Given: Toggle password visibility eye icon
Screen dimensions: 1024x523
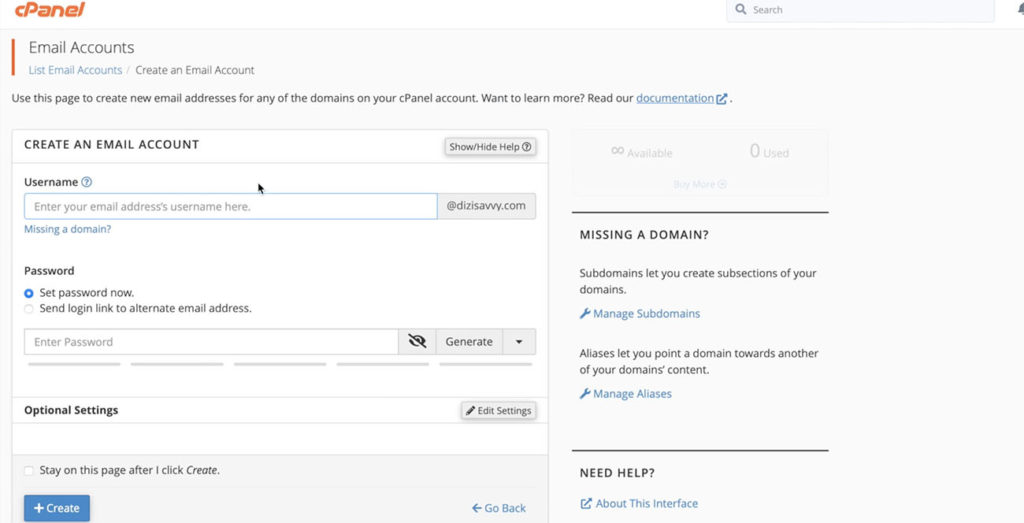Looking at the screenshot, I should [x=417, y=341].
